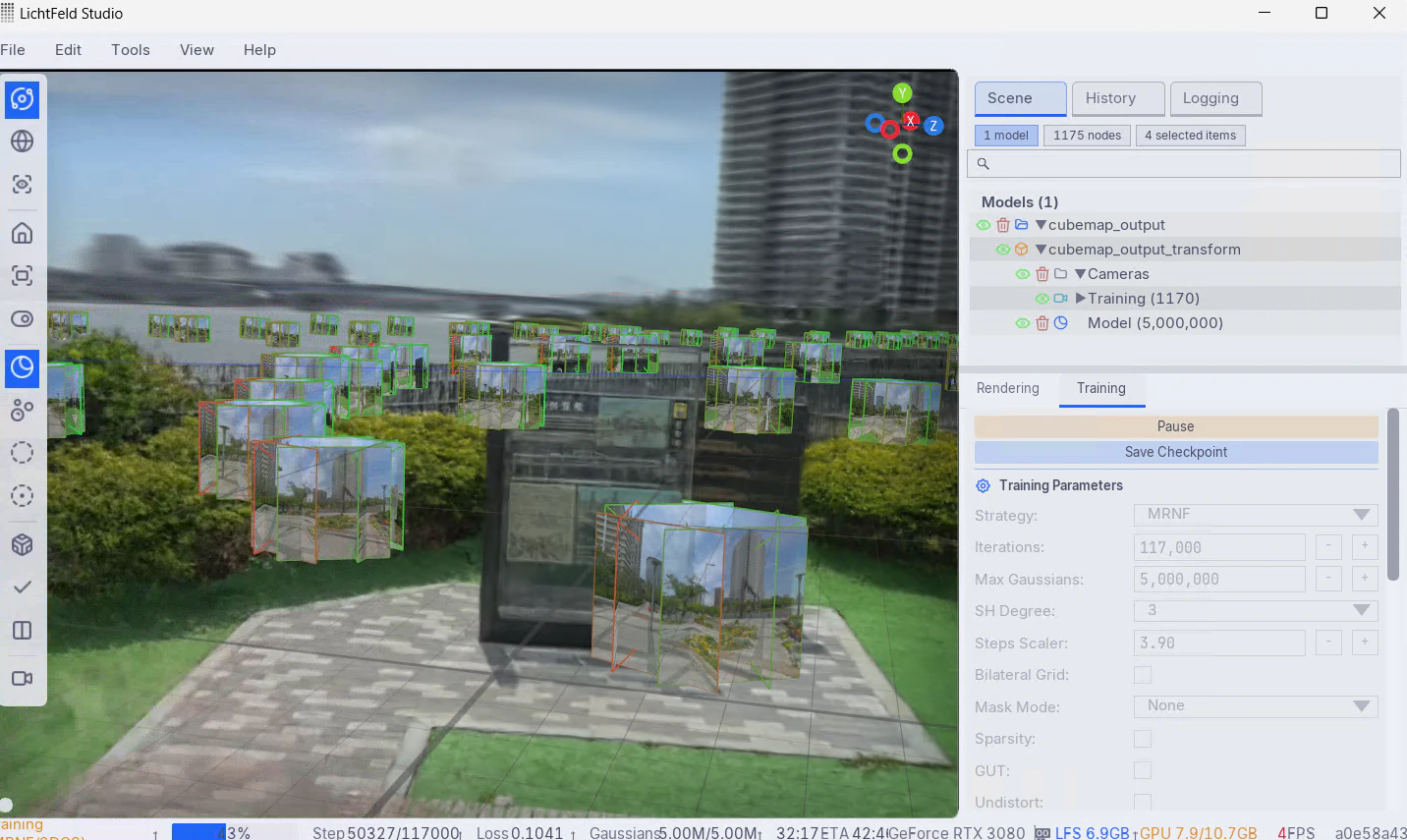Click the training panel vertical scrollbar
The width and height of the screenshot is (1407, 840).
[x=1393, y=495]
